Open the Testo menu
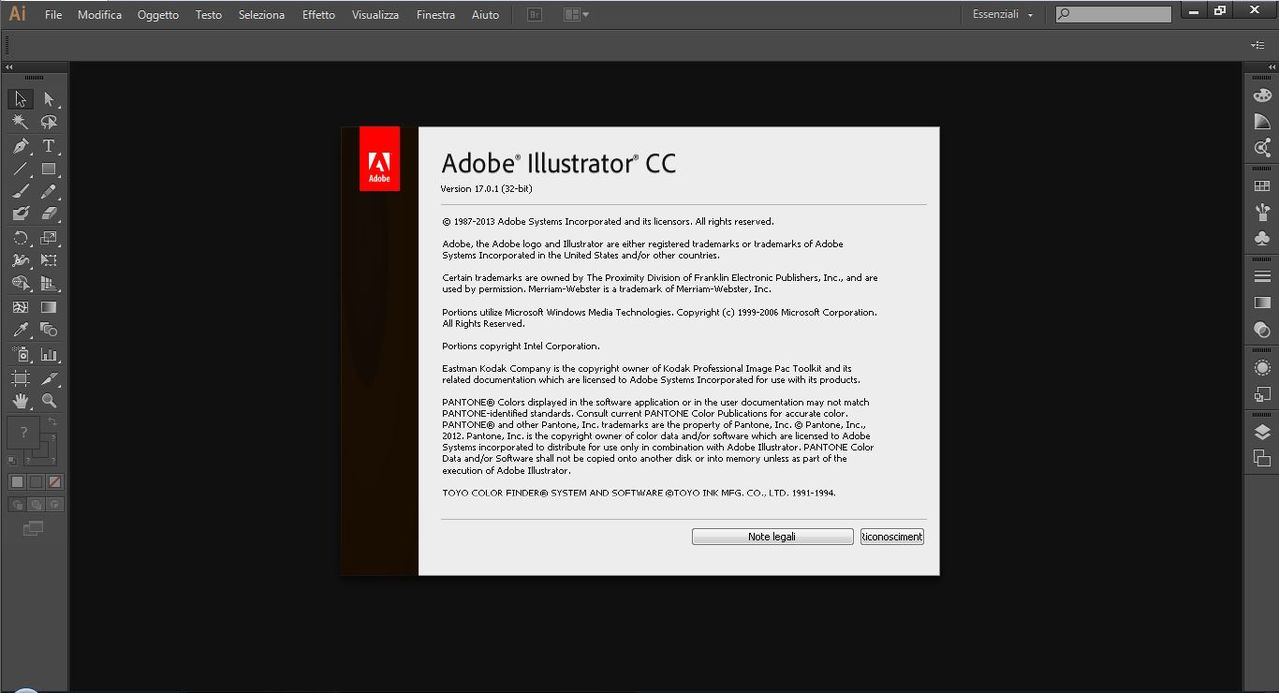This screenshot has width=1279, height=693. [x=209, y=15]
